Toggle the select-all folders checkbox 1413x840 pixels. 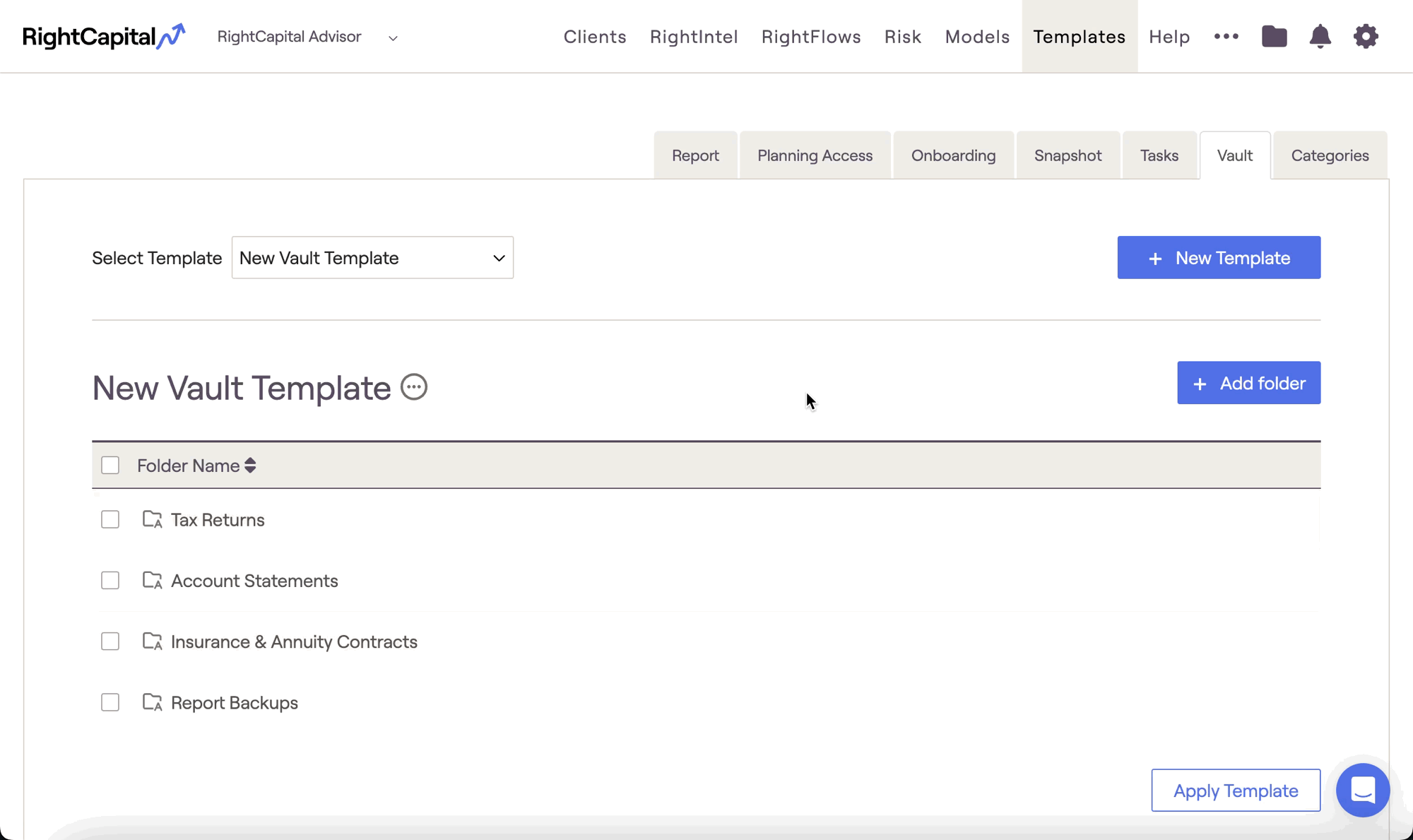(x=110, y=465)
